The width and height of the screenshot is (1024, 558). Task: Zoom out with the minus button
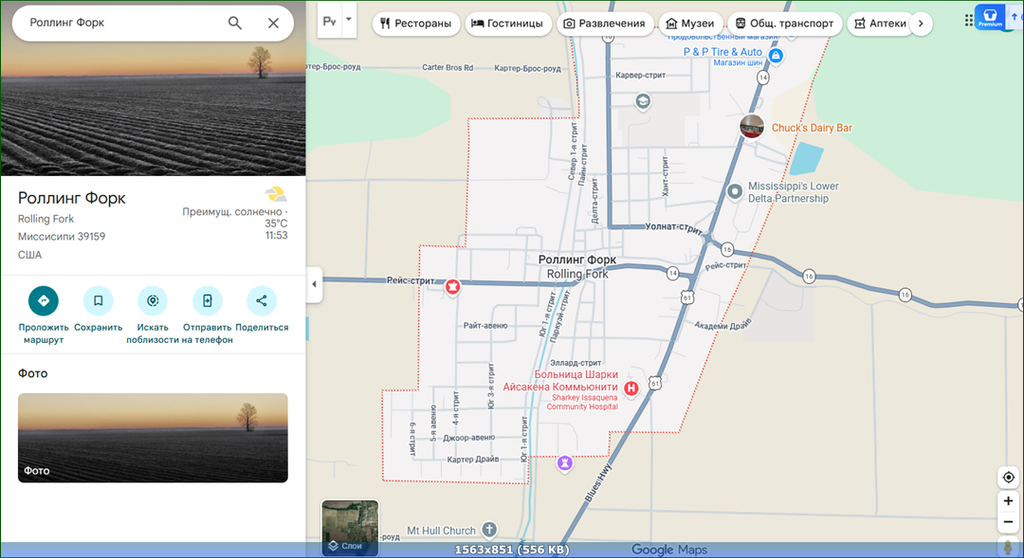(x=1008, y=522)
